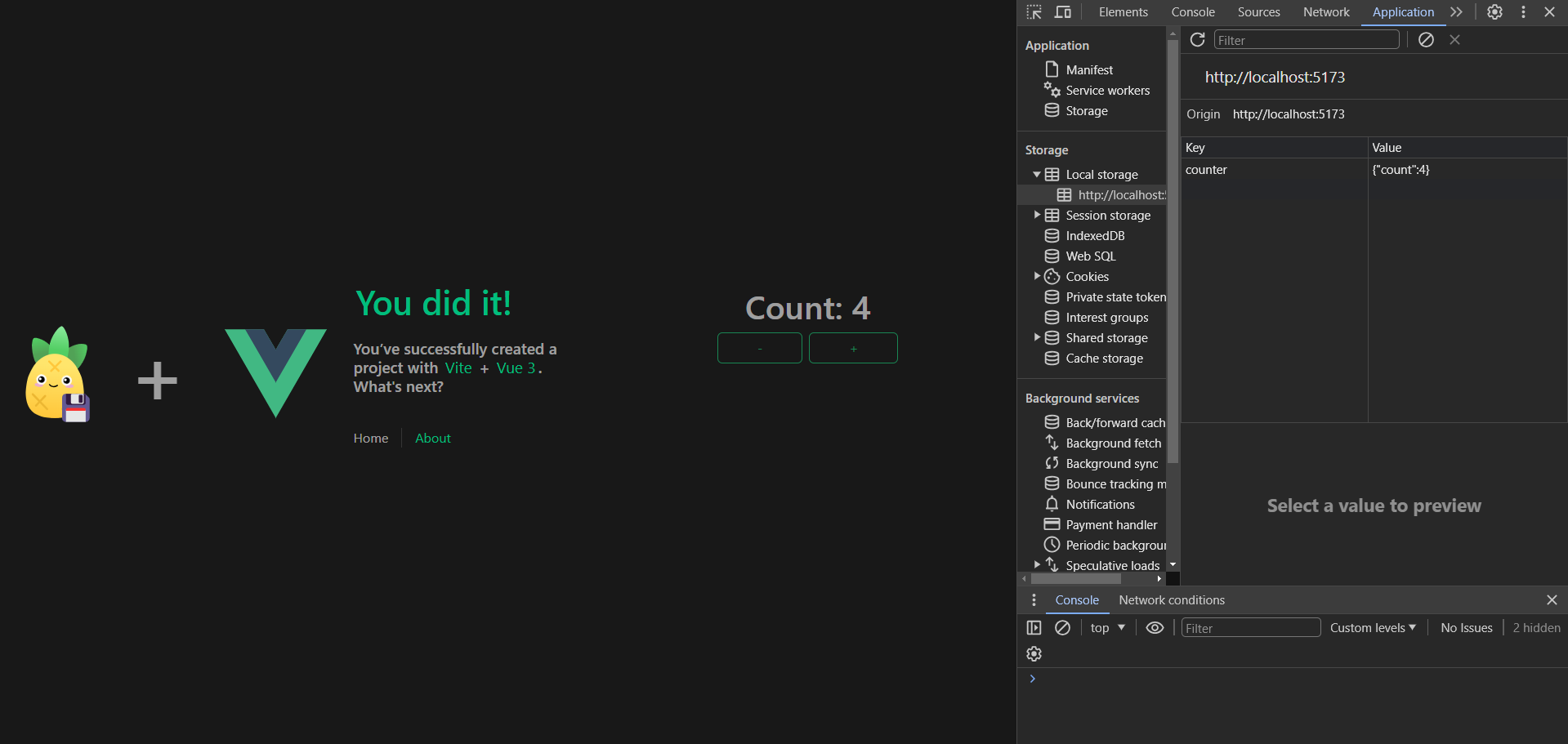Image resolution: width=1568 pixels, height=744 pixels.
Task: Focus the console Filter input
Action: click(x=1251, y=628)
